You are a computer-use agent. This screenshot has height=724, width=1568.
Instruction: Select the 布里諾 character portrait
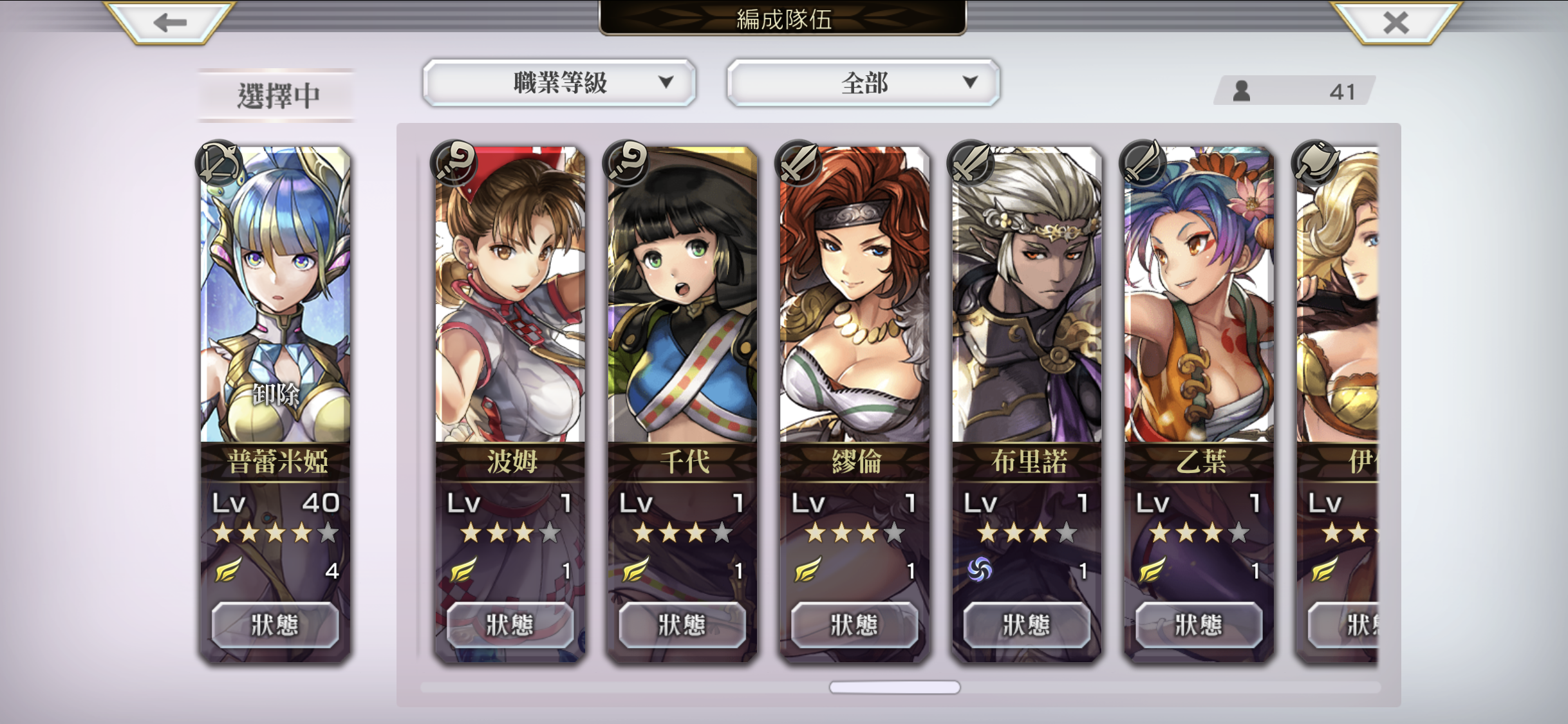[1027, 295]
